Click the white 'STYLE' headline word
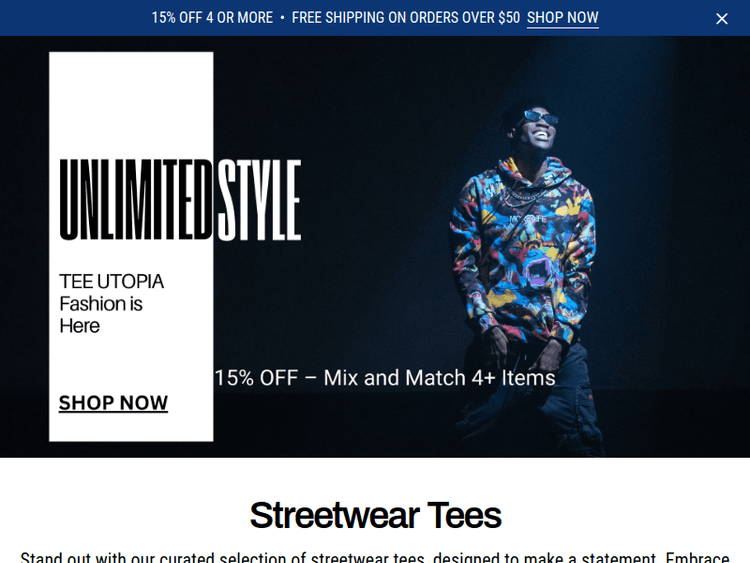Viewport: 750px width, 563px height. [x=259, y=199]
